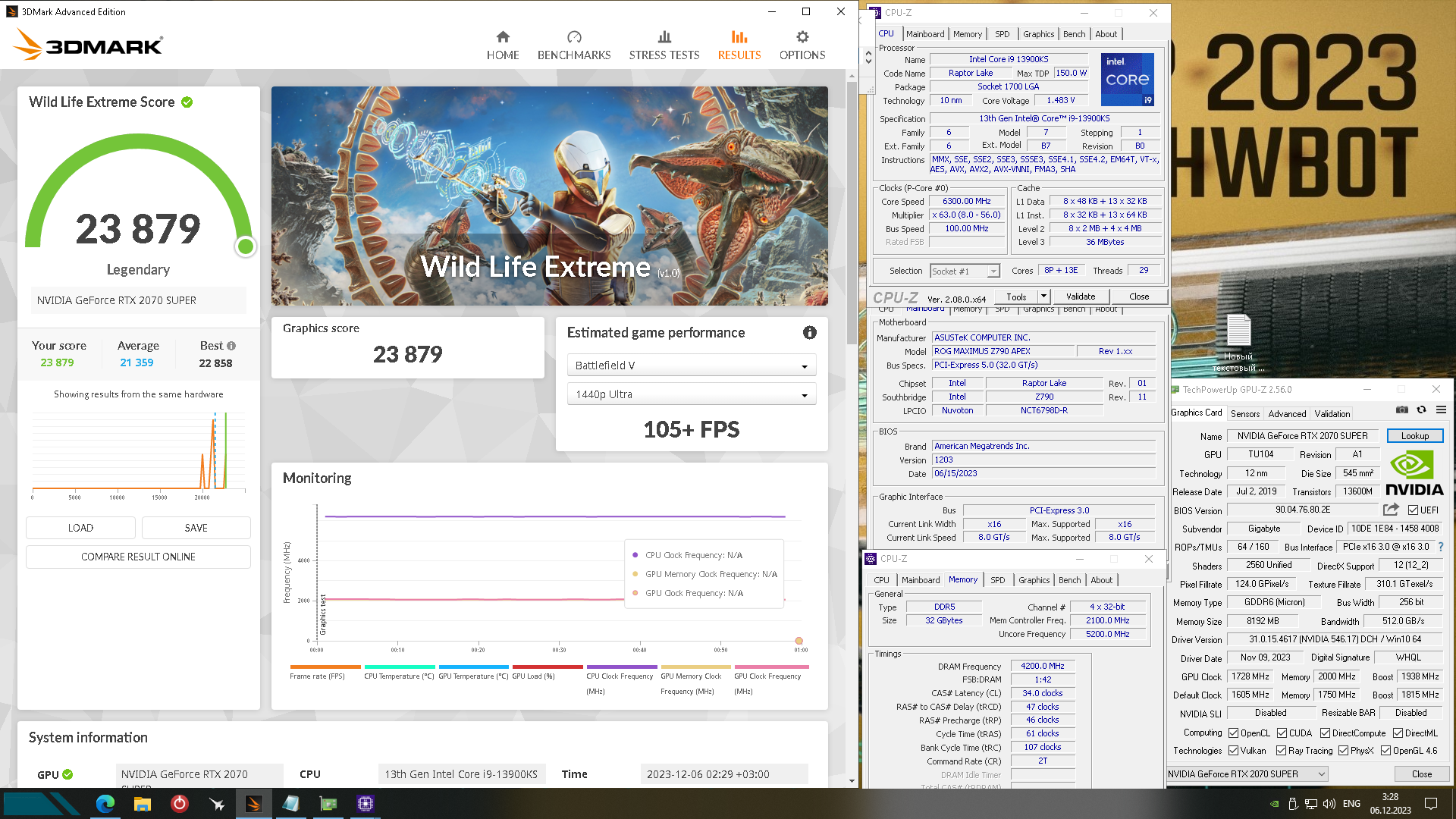Open Microsoft Edge from the taskbar
1456x819 pixels.
click(x=105, y=804)
